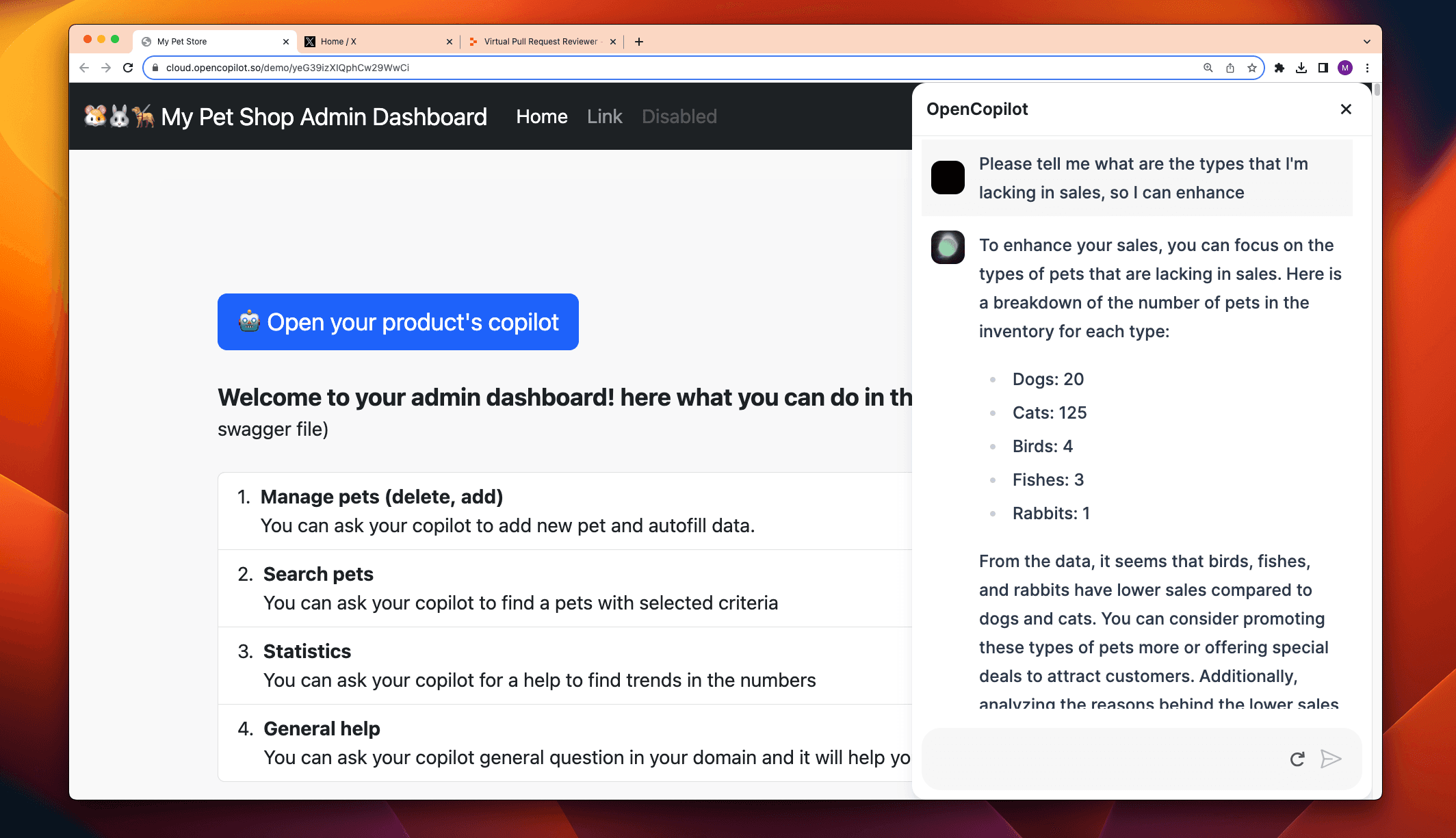
Task: Open the Chrome three-dot menu
Action: [1367, 68]
